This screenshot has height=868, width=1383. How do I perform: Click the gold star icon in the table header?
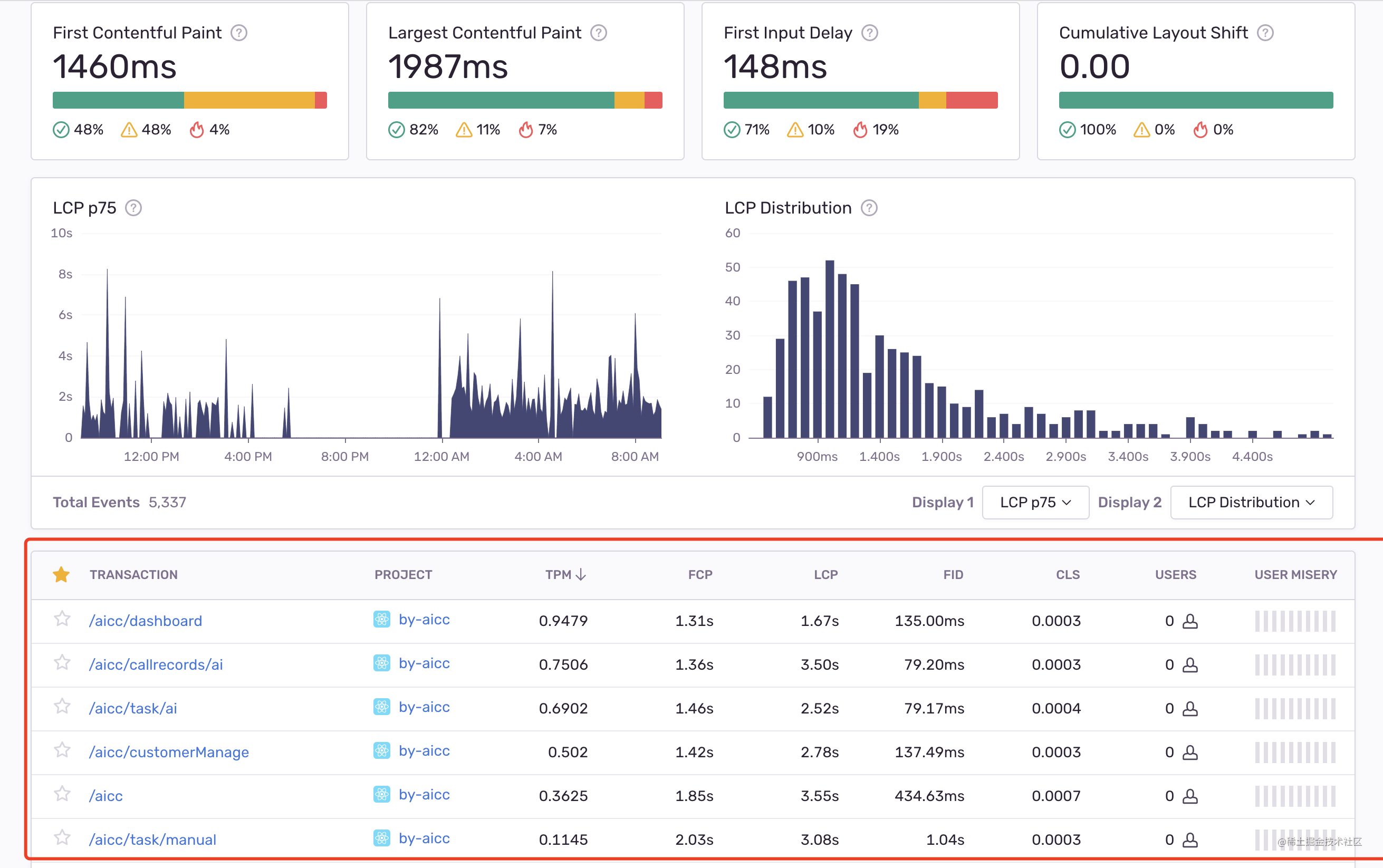pos(61,574)
